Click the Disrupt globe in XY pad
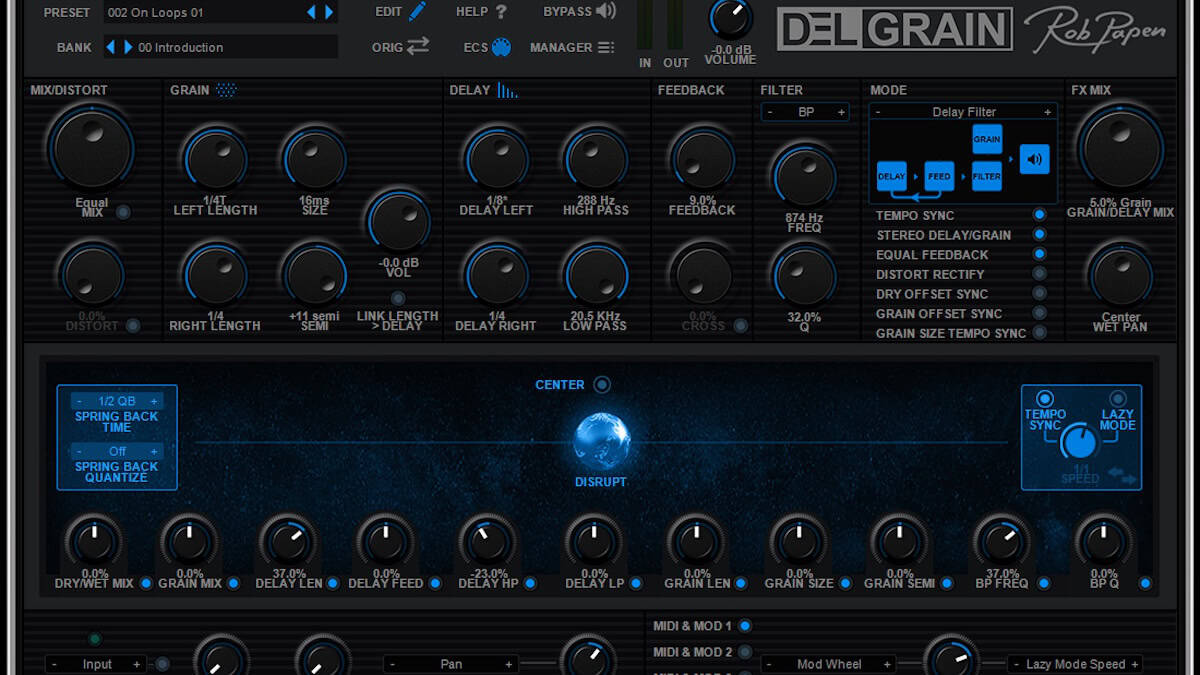 coord(601,441)
